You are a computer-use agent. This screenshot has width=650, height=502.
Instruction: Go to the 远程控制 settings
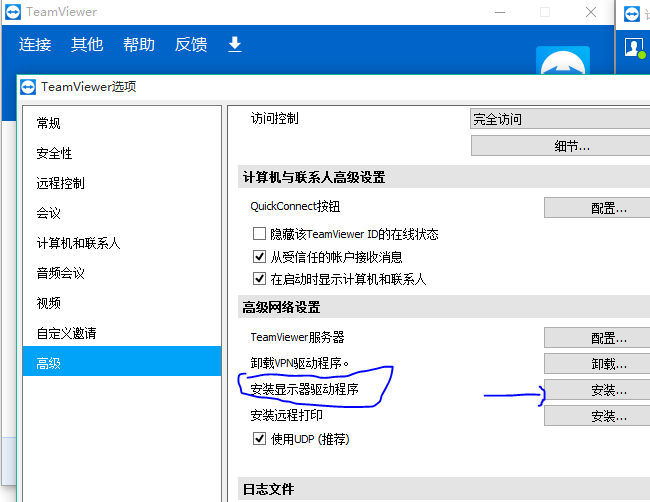coord(122,183)
